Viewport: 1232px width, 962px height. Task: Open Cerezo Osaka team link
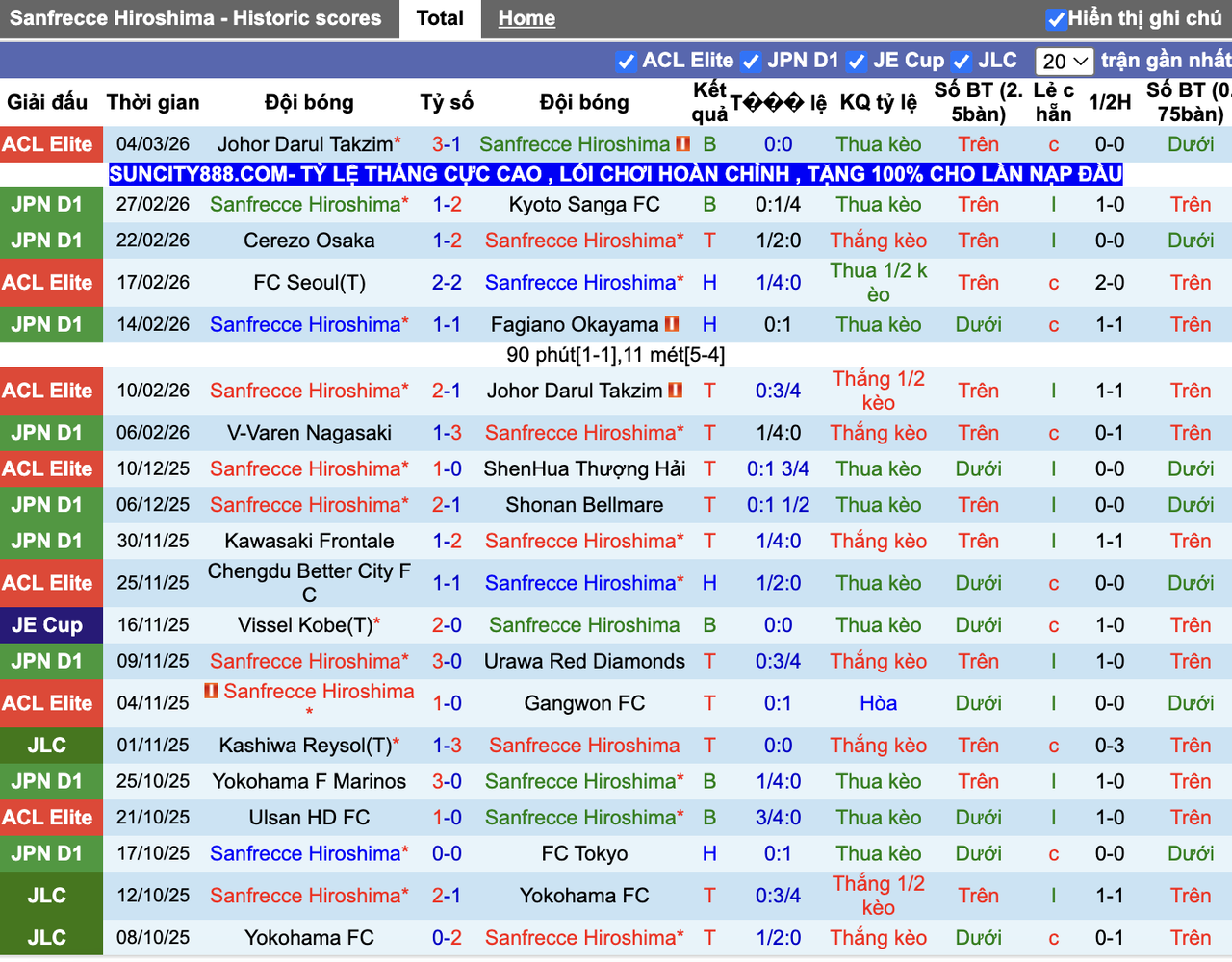(309, 240)
